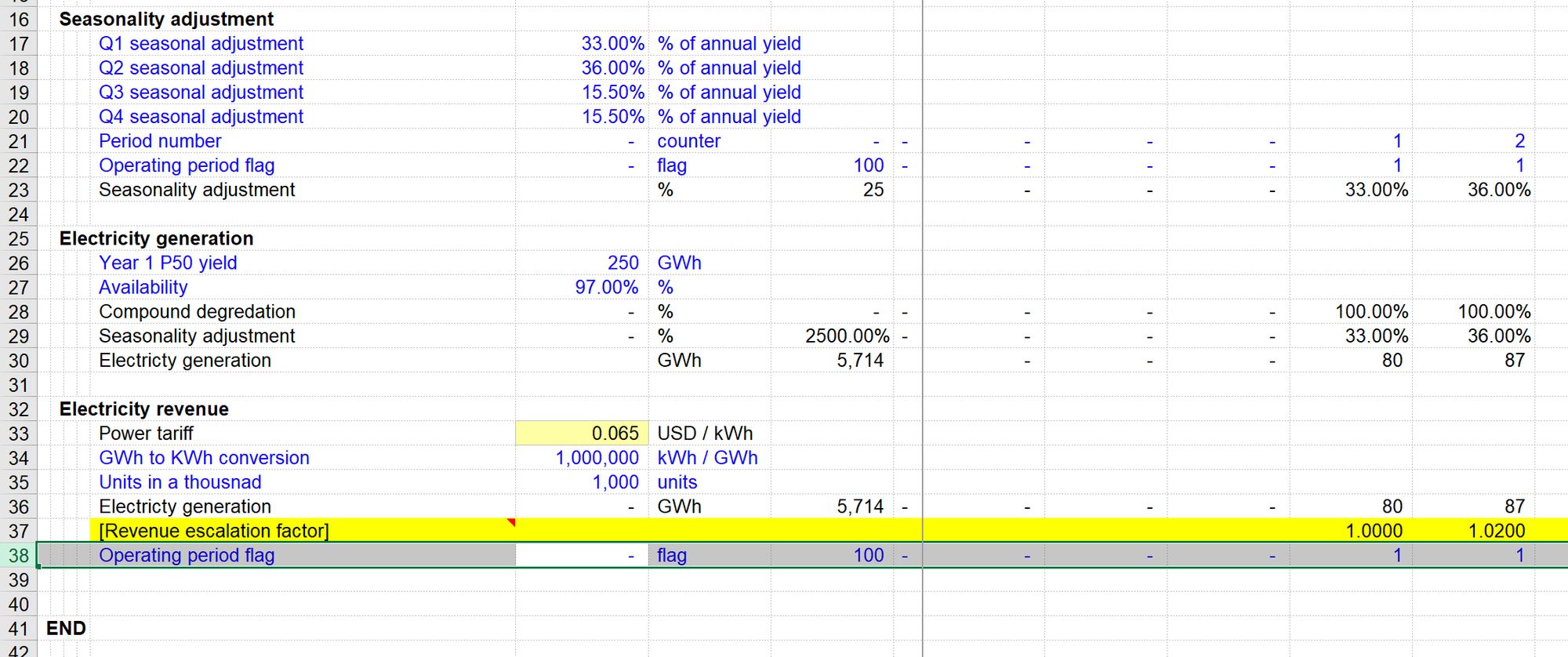Select the 15.50% value for Q4 seasonal adjustment

click(x=612, y=117)
